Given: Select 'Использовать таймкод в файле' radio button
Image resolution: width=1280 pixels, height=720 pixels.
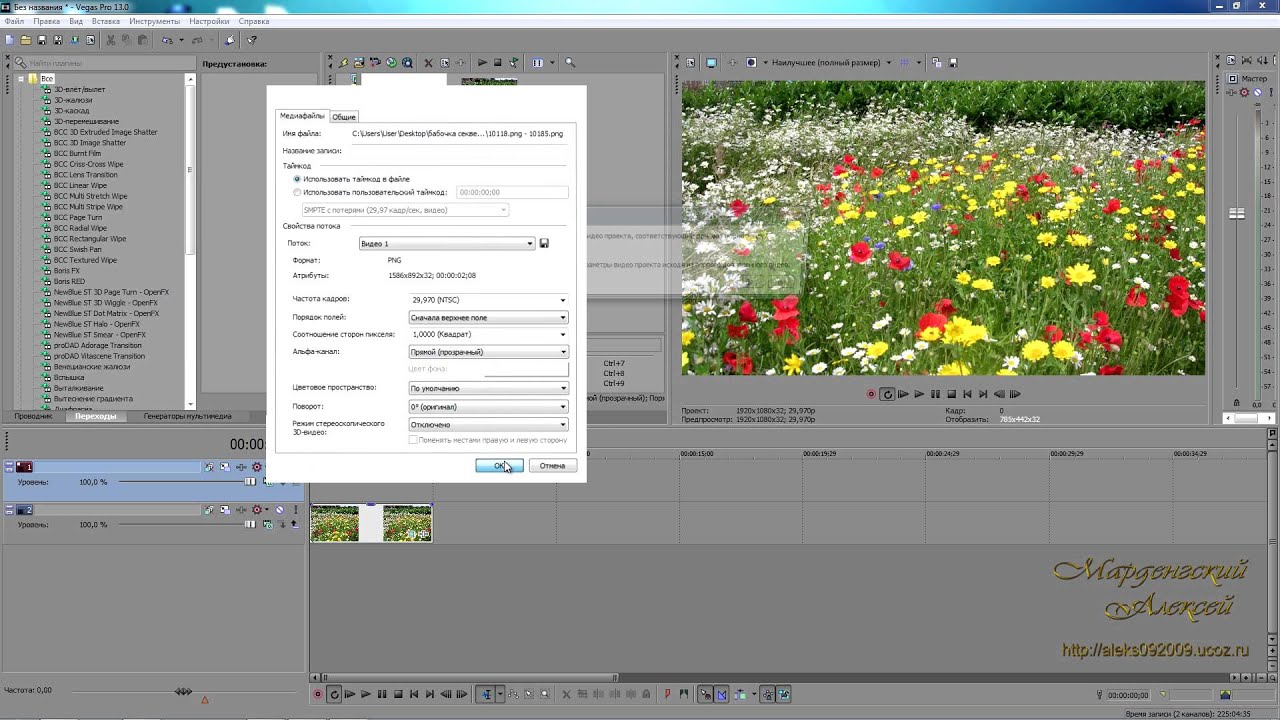Looking at the screenshot, I should click(297, 179).
